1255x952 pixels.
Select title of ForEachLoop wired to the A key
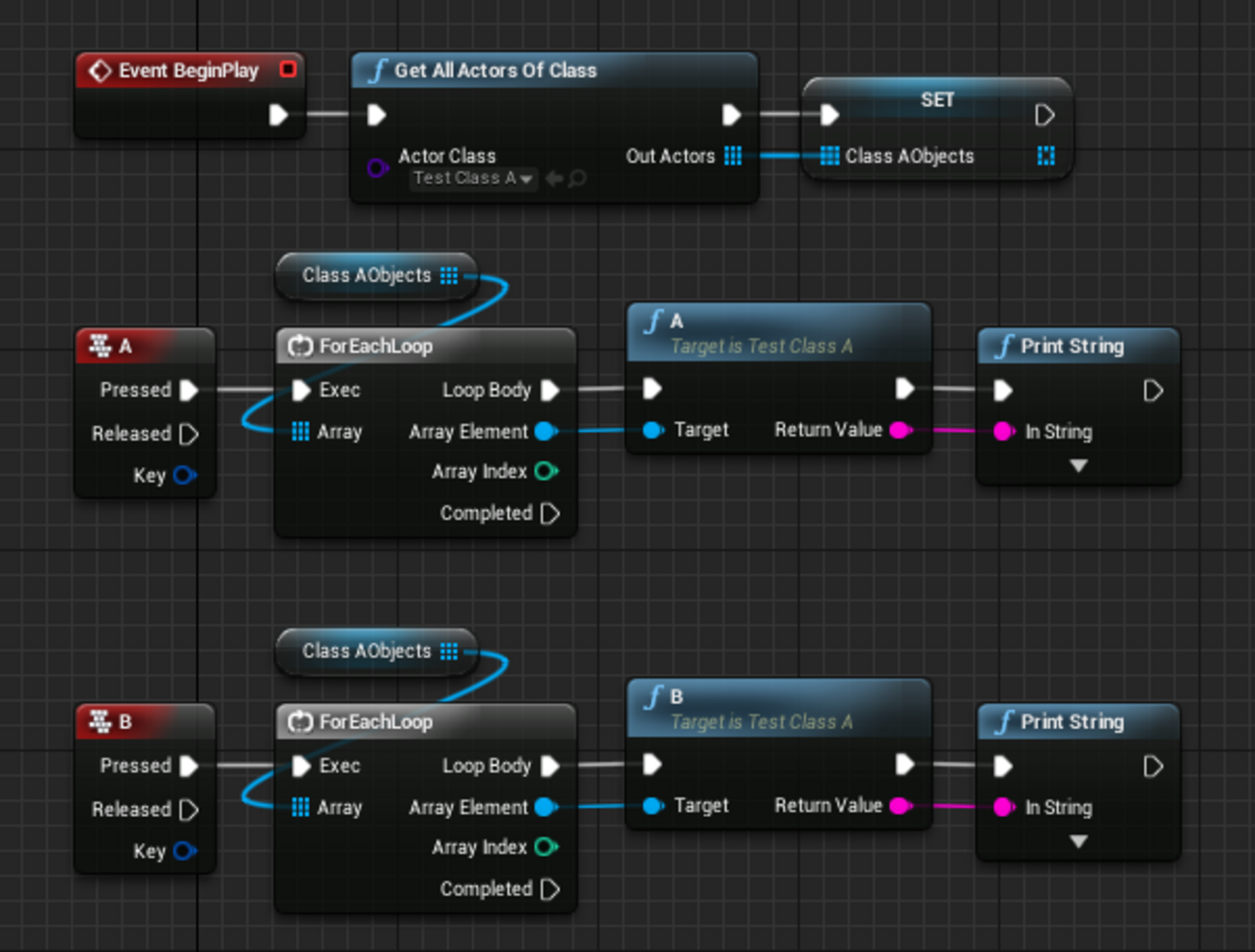point(376,346)
